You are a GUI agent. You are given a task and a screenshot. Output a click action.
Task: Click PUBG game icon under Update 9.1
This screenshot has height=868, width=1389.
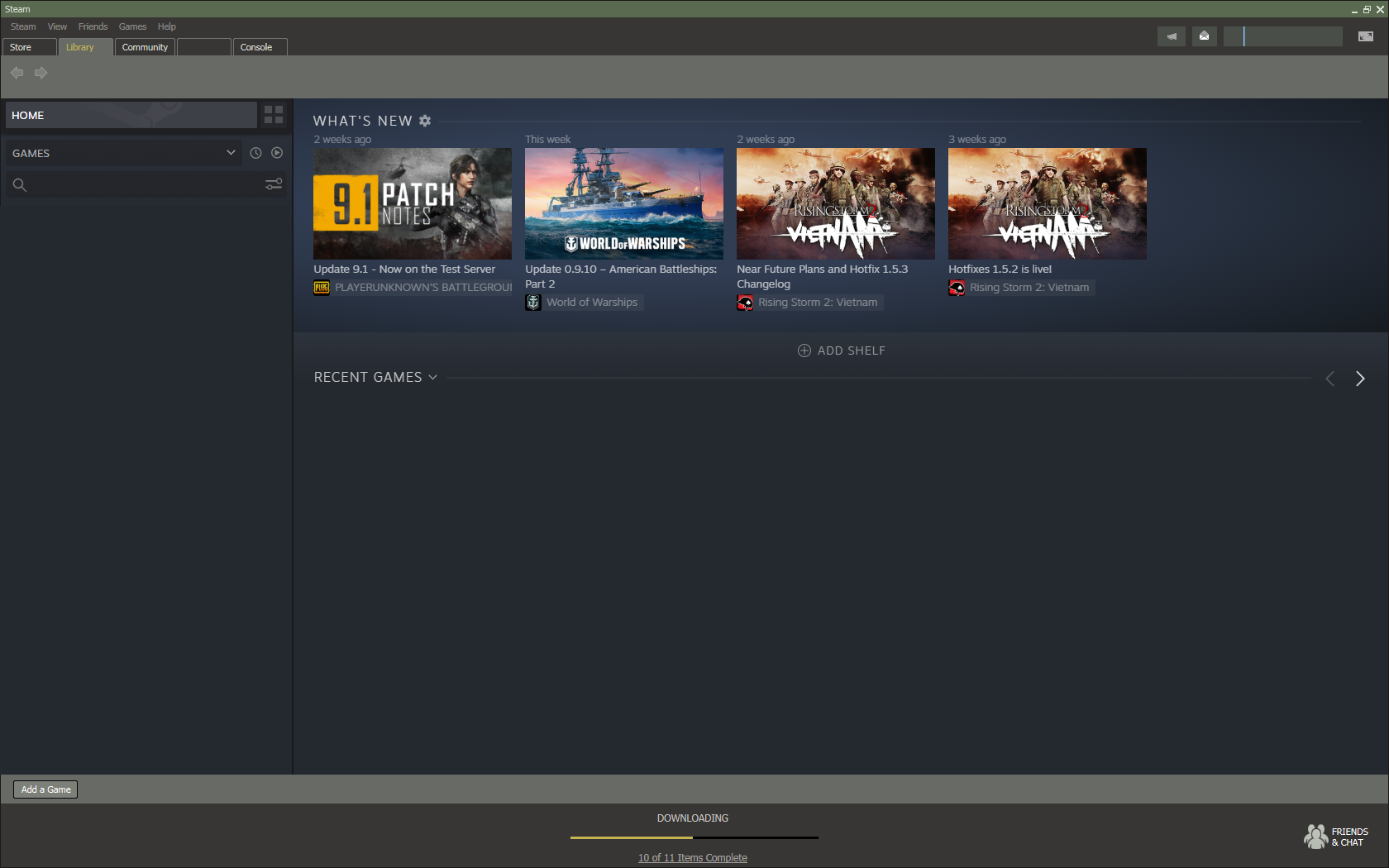(322, 288)
